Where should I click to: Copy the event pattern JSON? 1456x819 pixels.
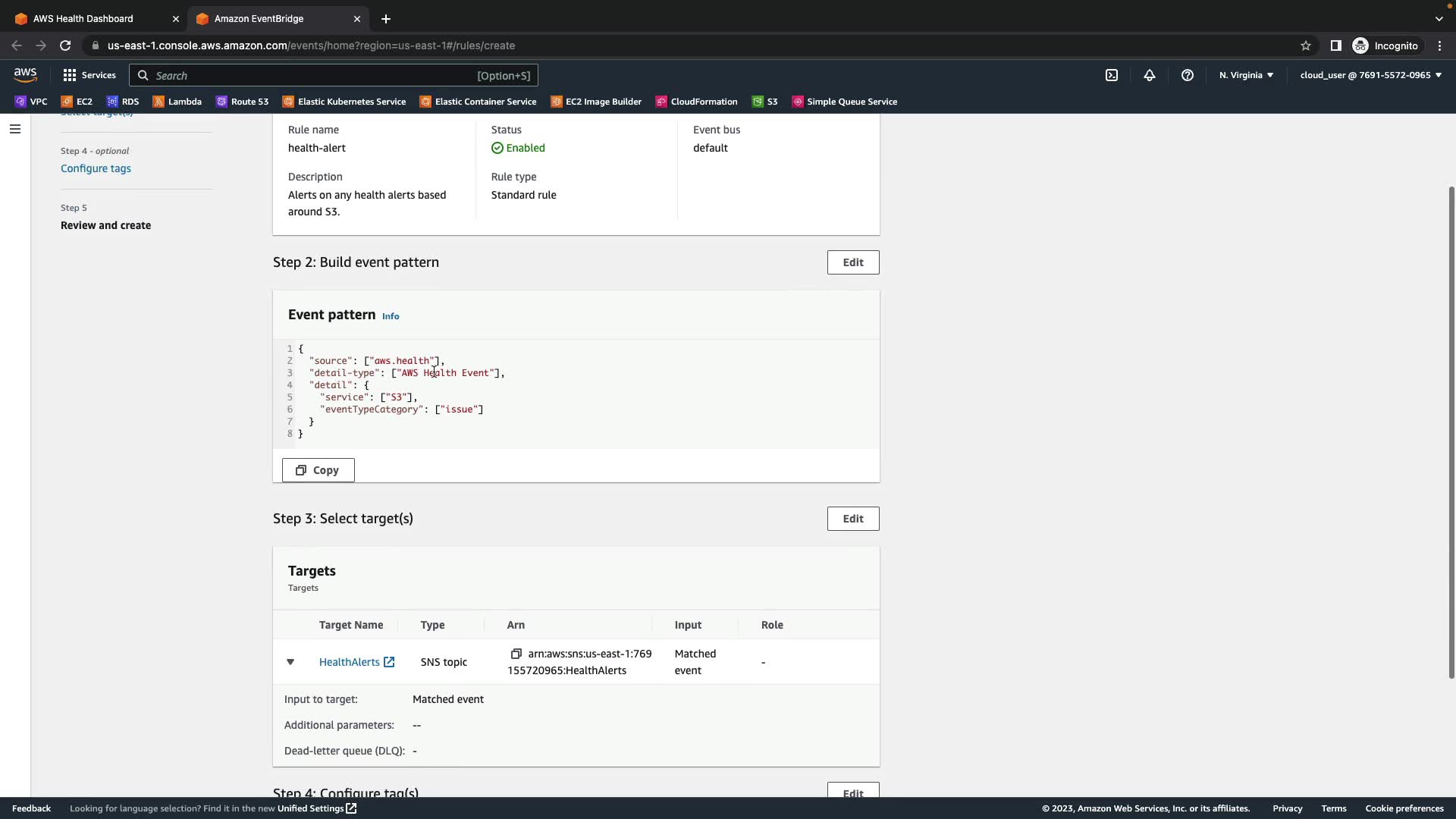pyautogui.click(x=318, y=470)
